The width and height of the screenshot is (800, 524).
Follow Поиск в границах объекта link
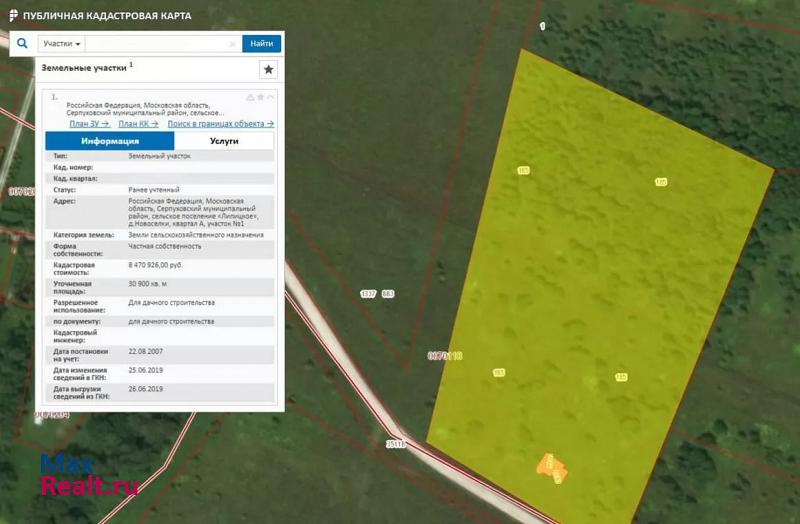(x=220, y=124)
